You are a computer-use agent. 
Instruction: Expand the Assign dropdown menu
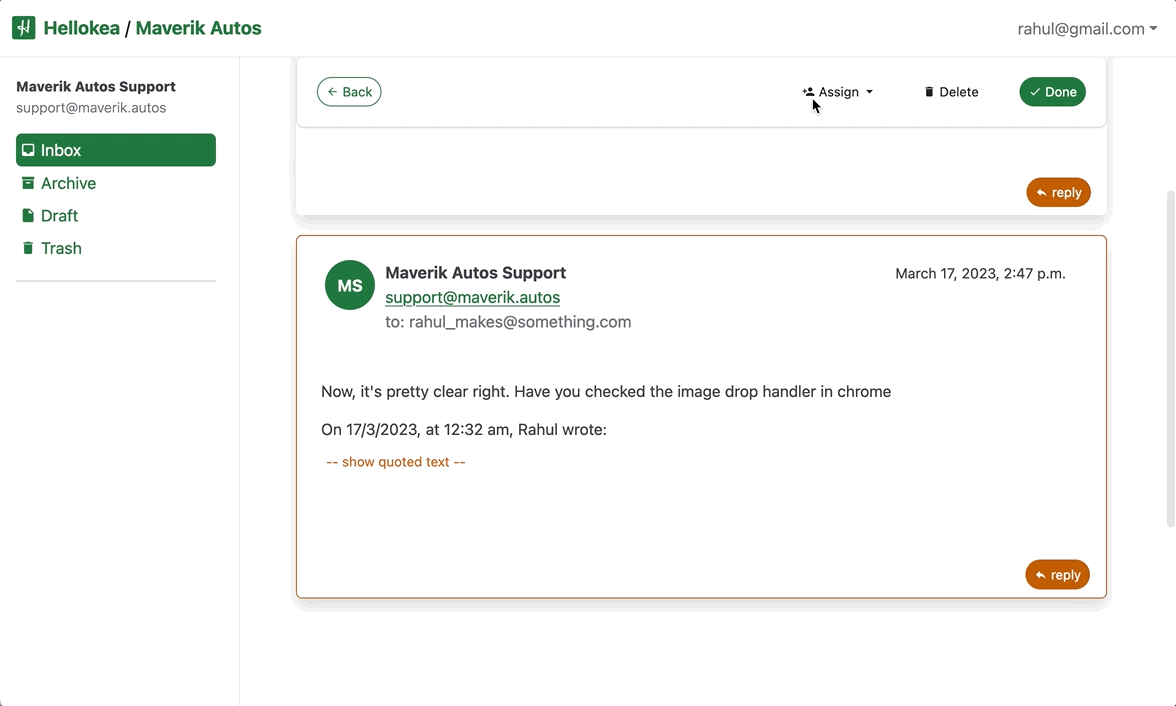coord(869,91)
